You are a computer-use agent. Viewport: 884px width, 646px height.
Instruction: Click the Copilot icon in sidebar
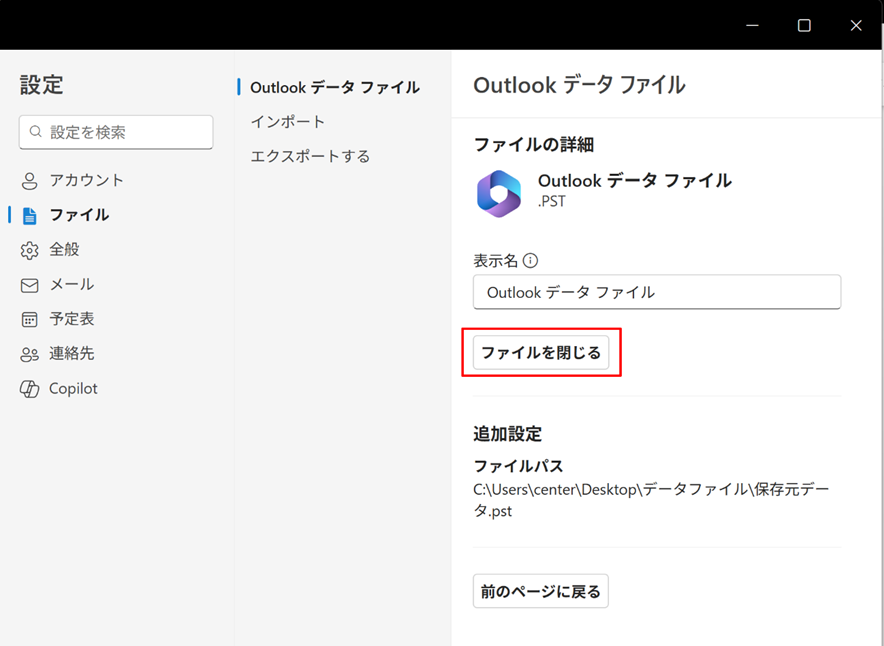point(29,389)
